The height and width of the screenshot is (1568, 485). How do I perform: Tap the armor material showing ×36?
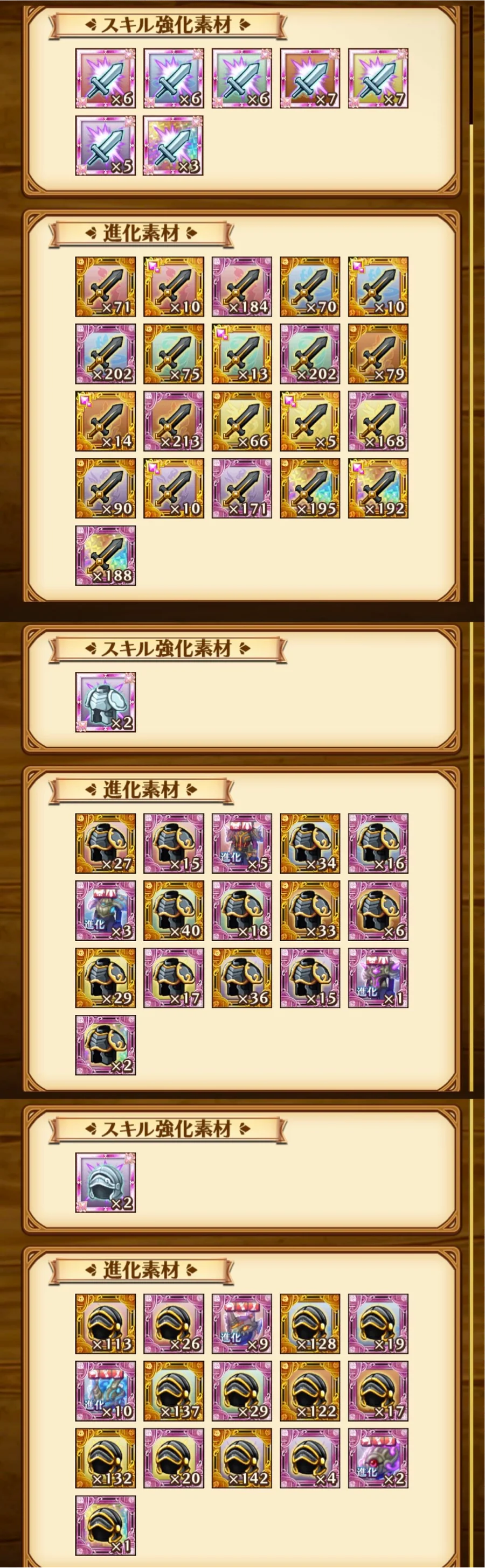pos(242,978)
